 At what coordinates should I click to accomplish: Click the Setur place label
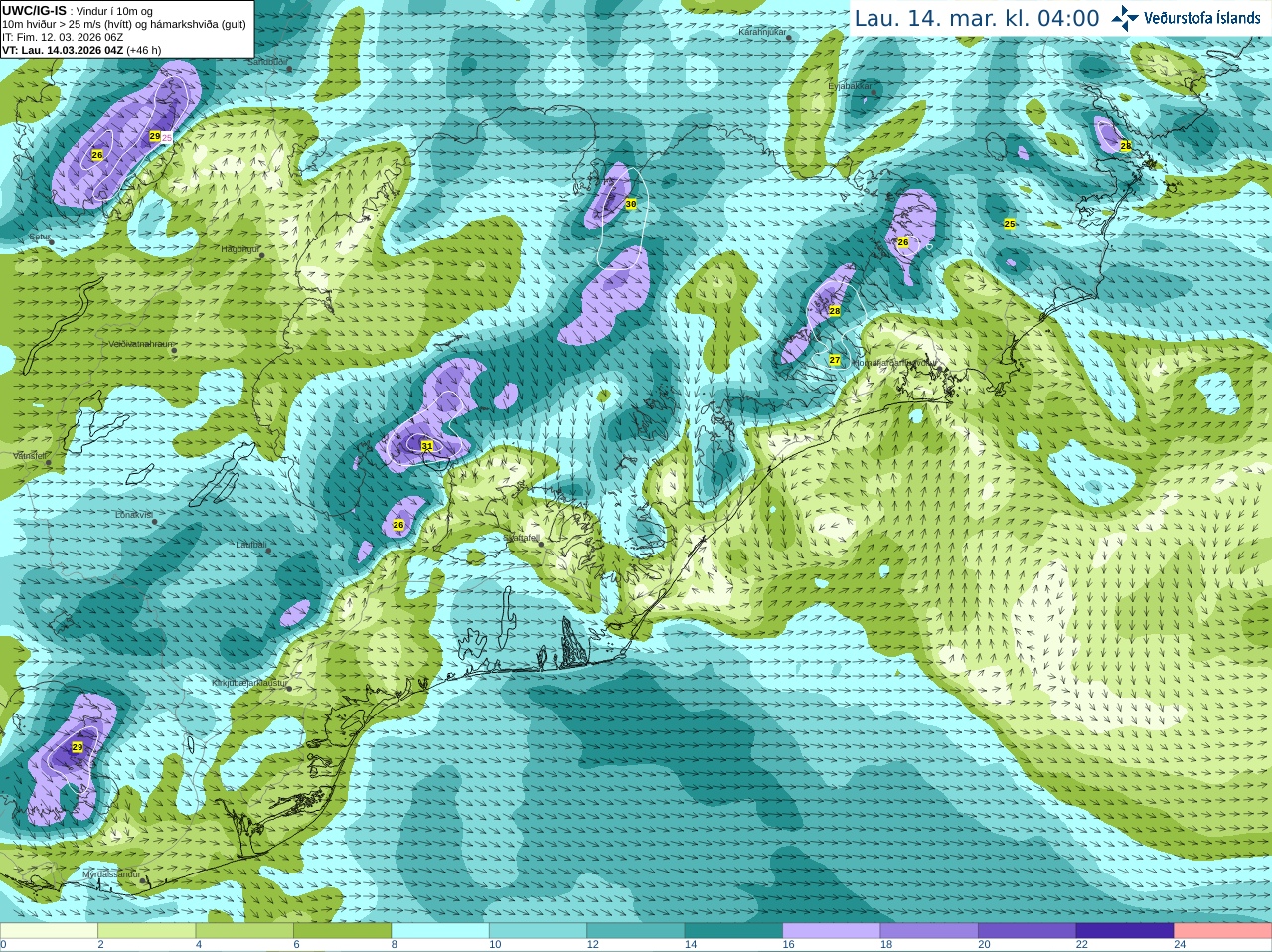[40, 238]
